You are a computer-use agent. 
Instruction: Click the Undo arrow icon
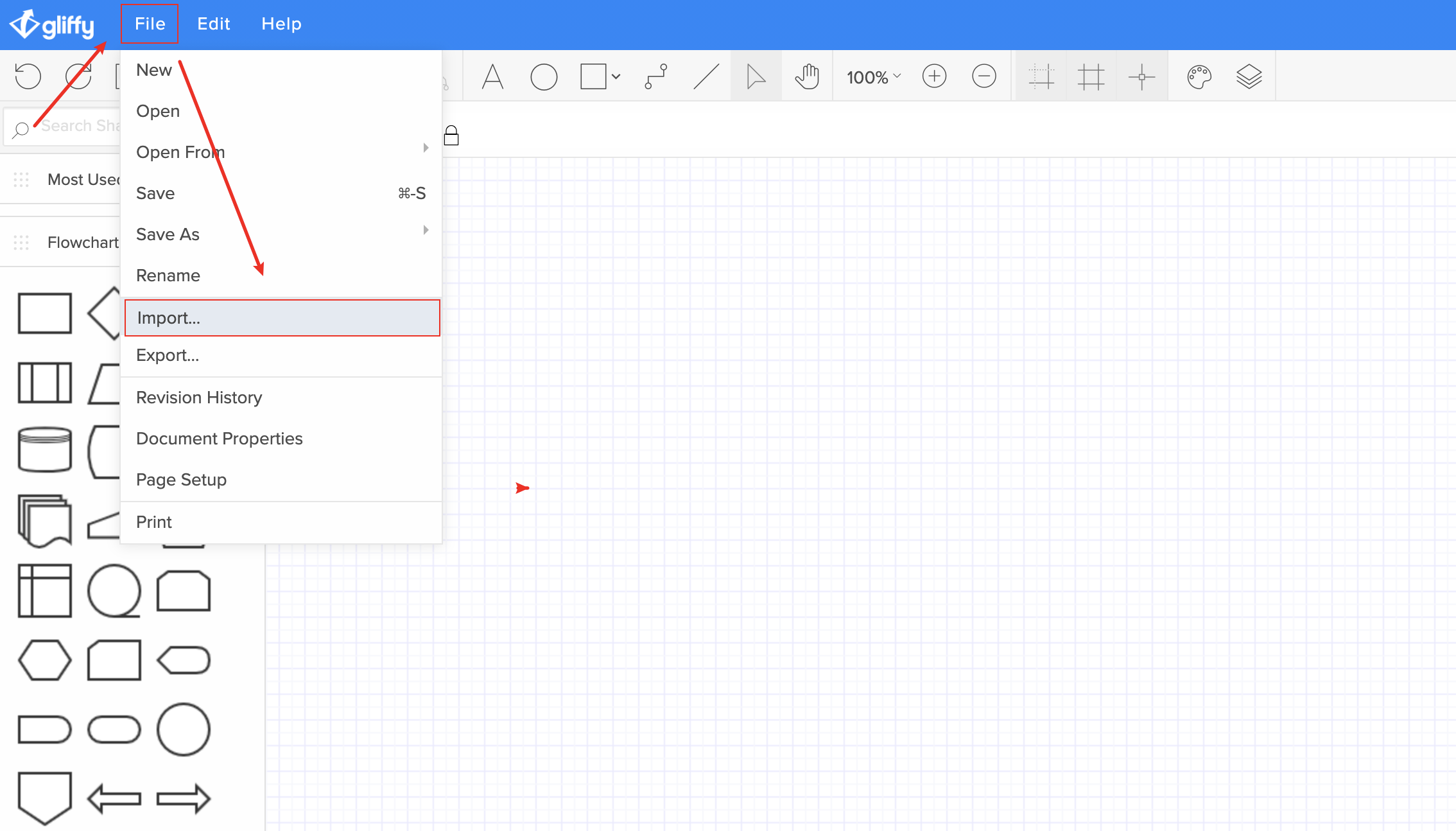(28, 76)
